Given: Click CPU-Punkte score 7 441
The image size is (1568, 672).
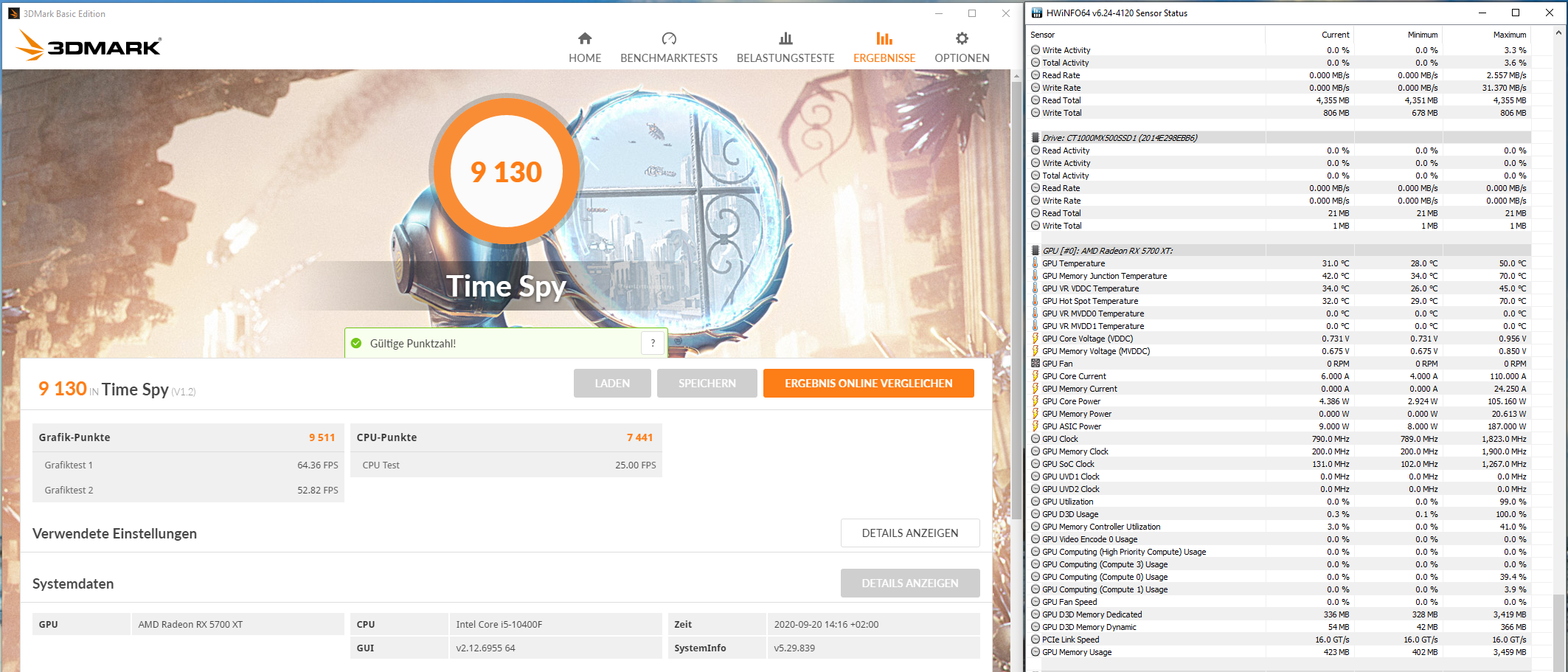Looking at the screenshot, I should 639,437.
